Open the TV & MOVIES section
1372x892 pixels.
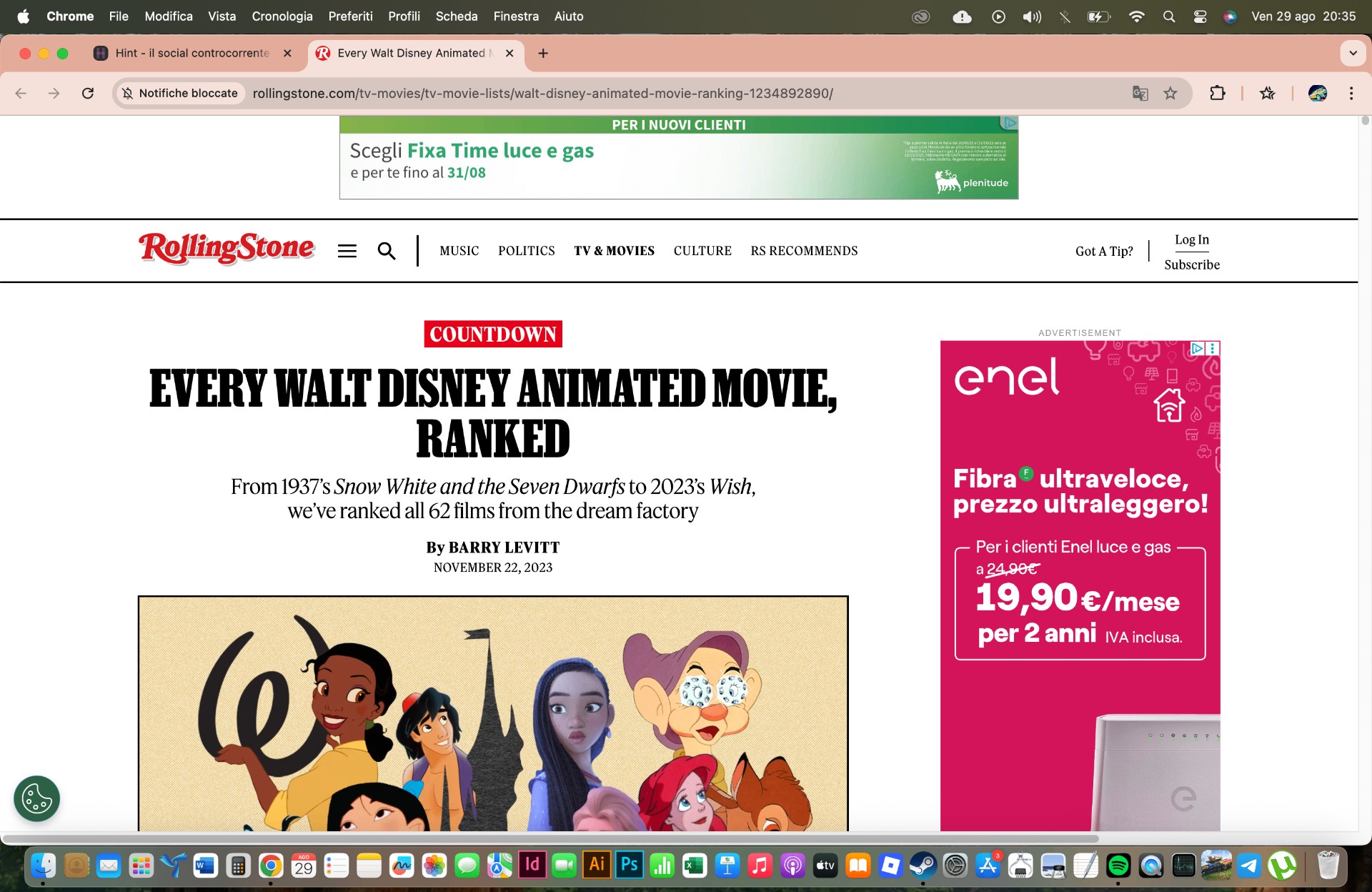614,251
